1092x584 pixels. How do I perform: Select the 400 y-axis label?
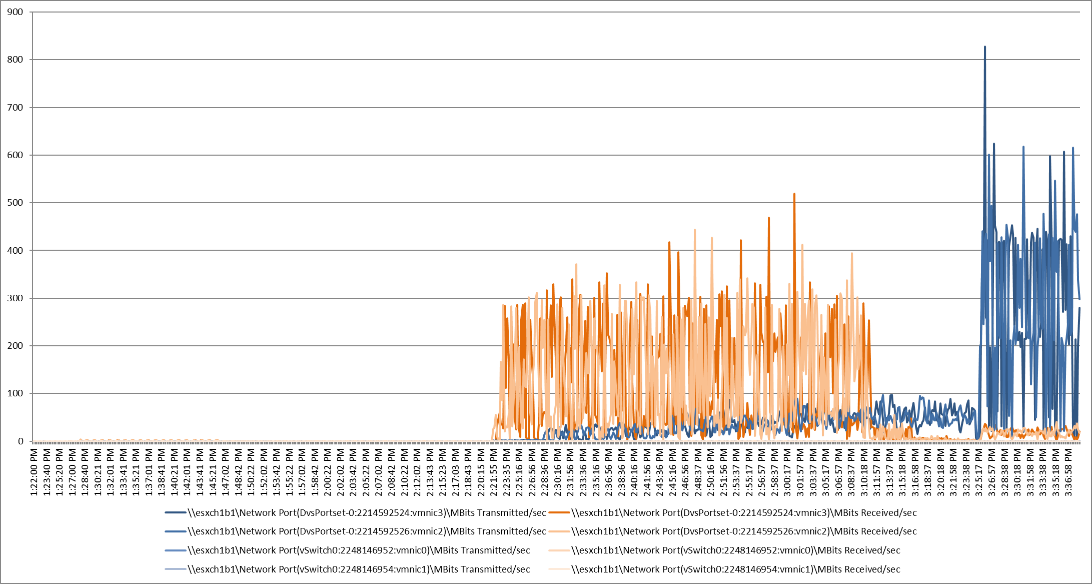point(15,251)
